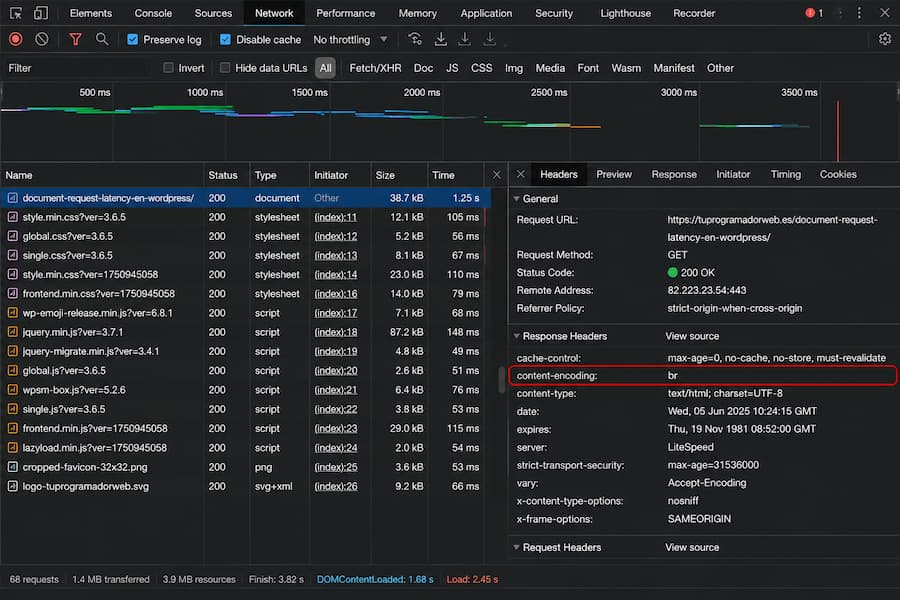
Task: Click the script icon of lazyload.min.js
Action: pyautogui.click(x=12, y=448)
